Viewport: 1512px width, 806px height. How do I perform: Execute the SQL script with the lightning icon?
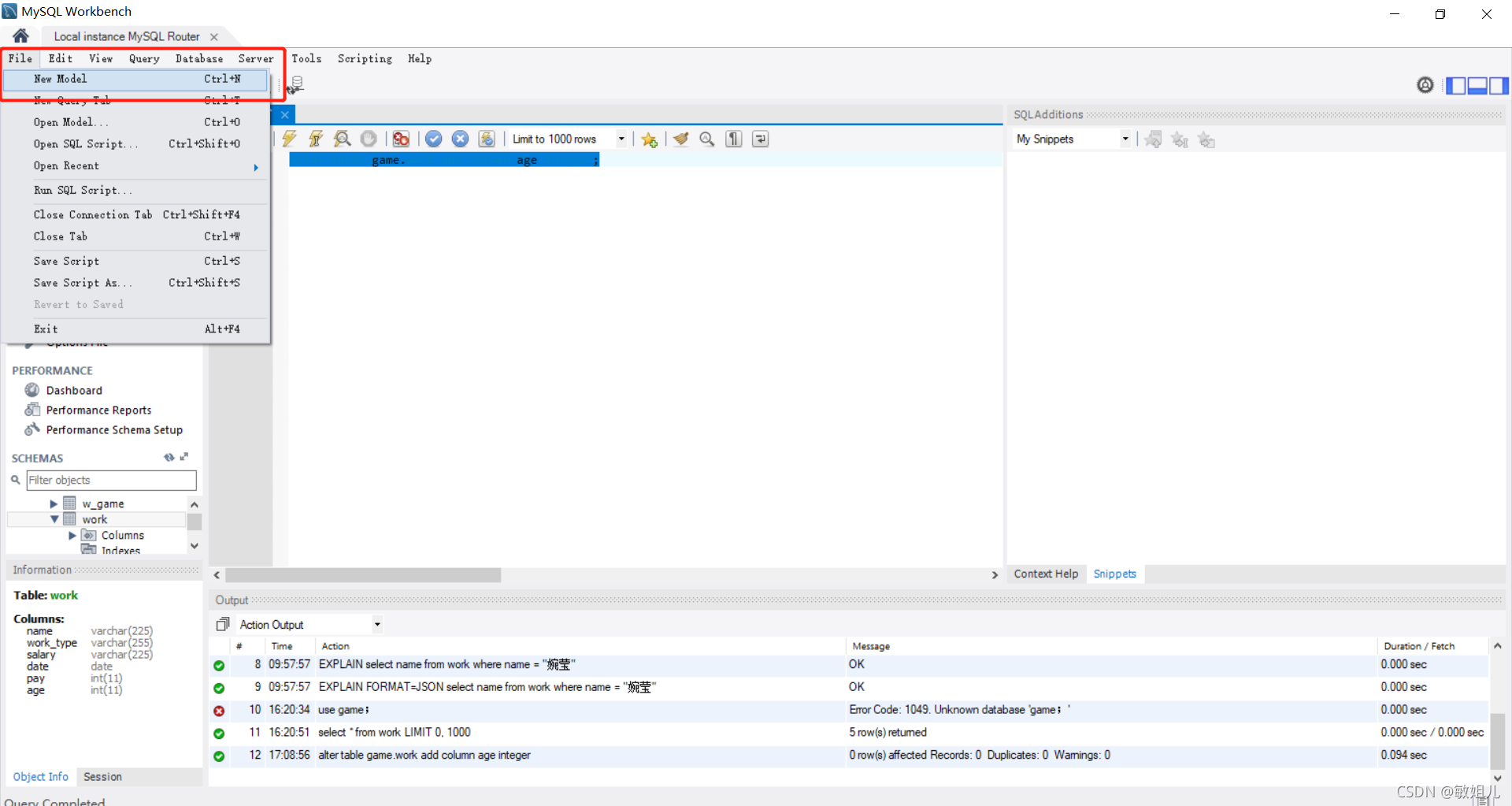[290, 139]
